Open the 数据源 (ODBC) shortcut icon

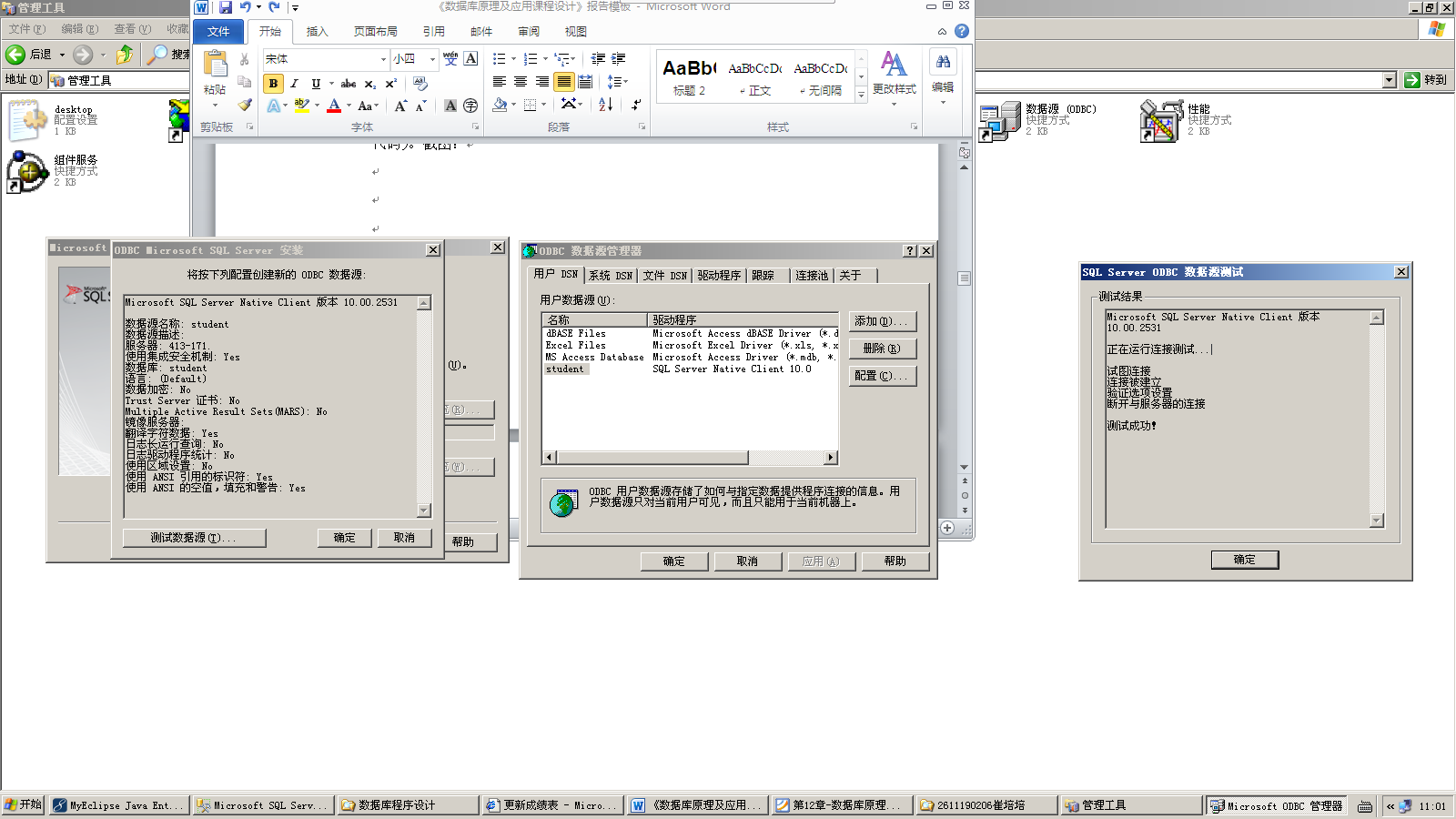click(x=999, y=121)
